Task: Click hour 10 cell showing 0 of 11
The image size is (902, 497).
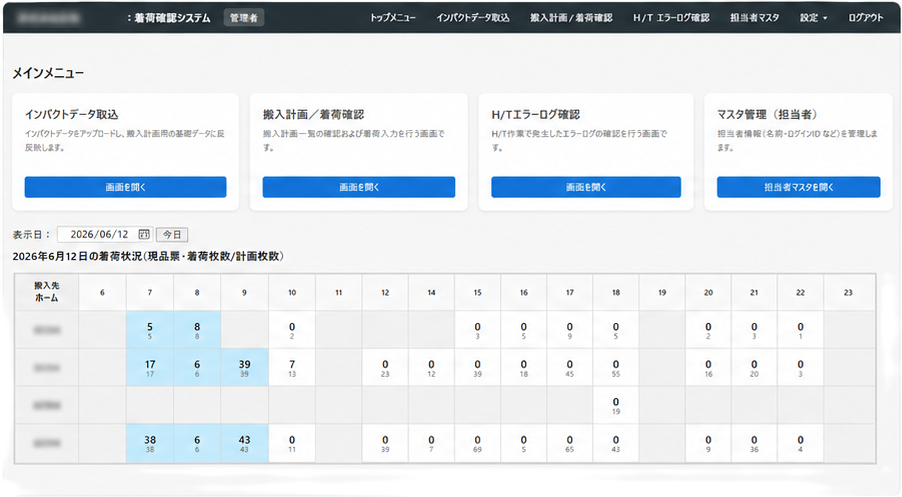Action: 292,443
